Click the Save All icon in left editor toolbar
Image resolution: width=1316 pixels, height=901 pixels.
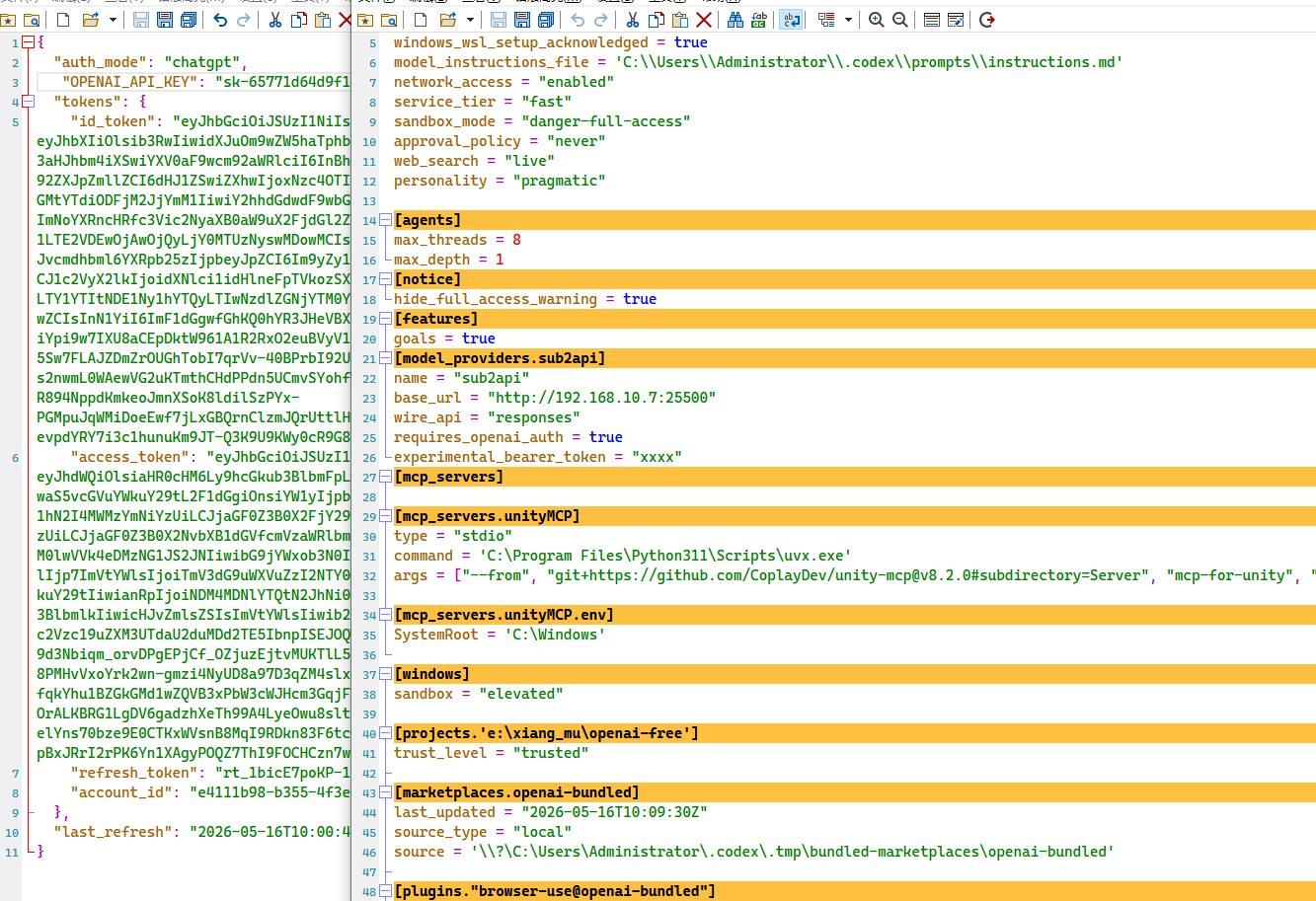[188, 20]
